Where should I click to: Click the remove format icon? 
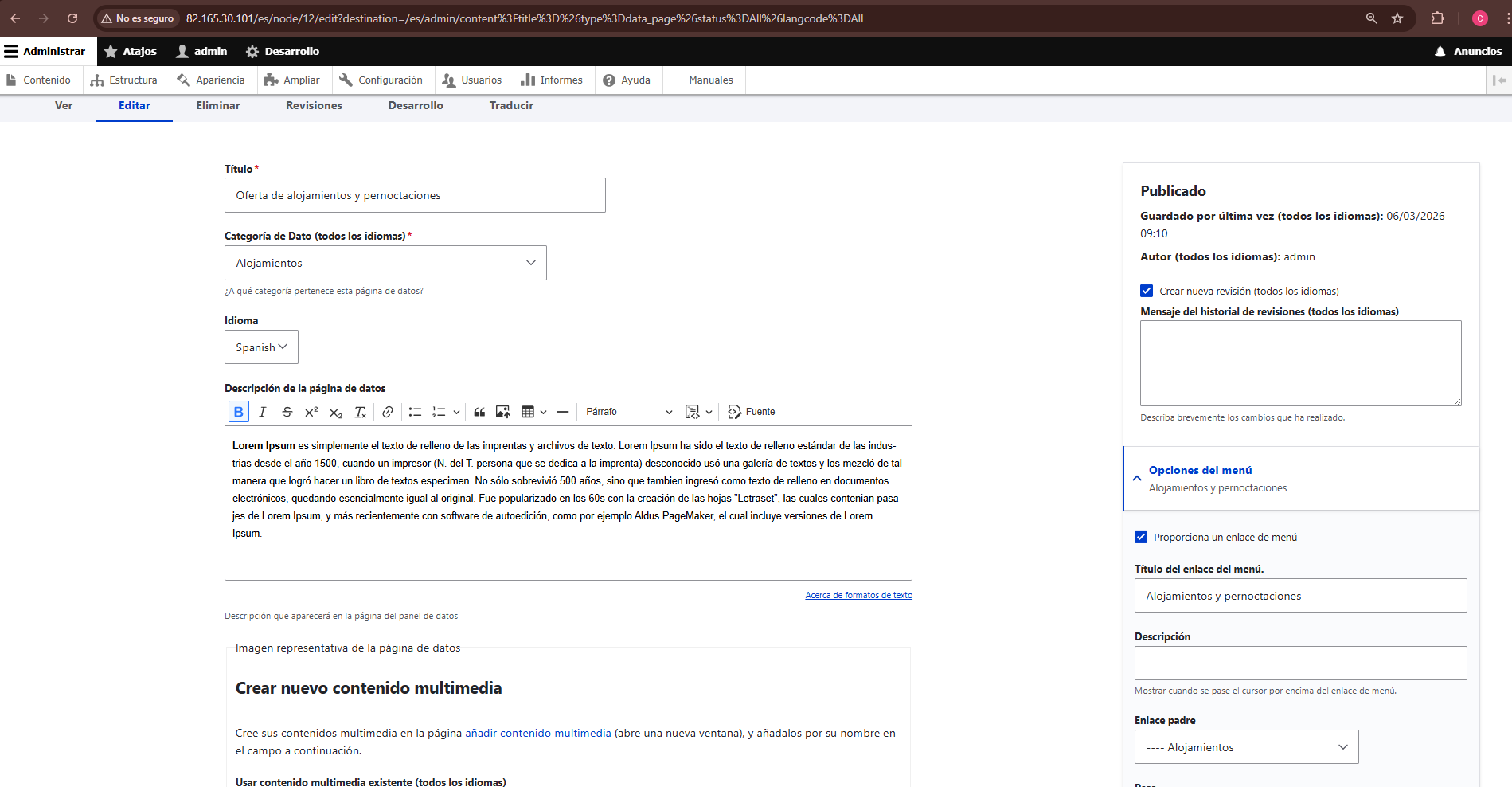click(x=360, y=412)
